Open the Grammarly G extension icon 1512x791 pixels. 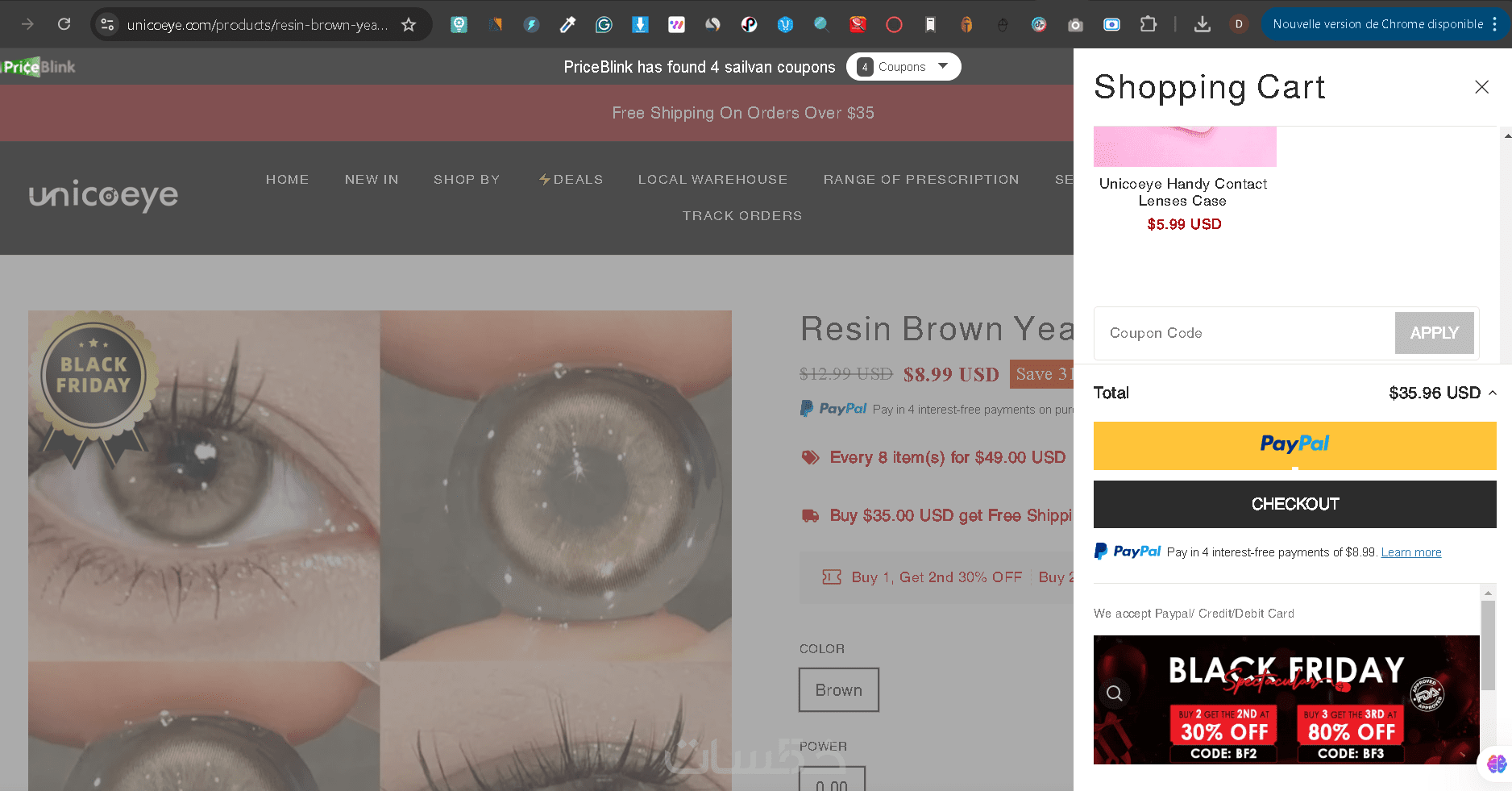click(604, 24)
